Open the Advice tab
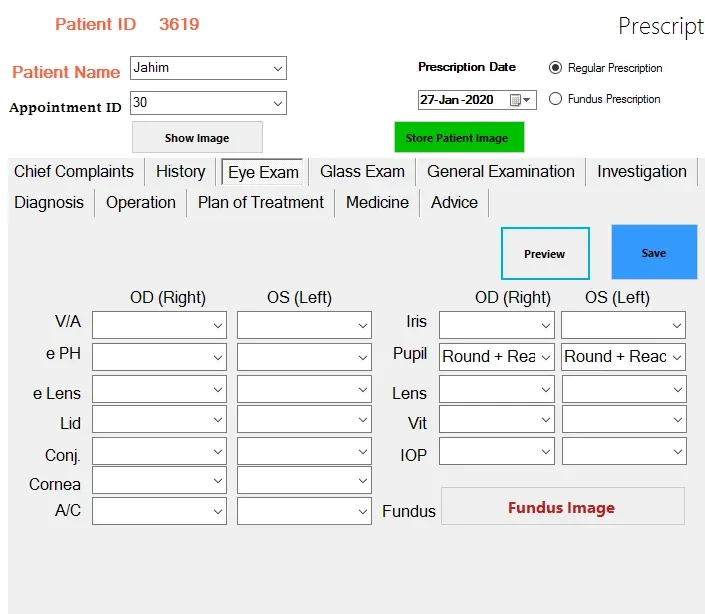The height and width of the screenshot is (614, 705). point(454,202)
